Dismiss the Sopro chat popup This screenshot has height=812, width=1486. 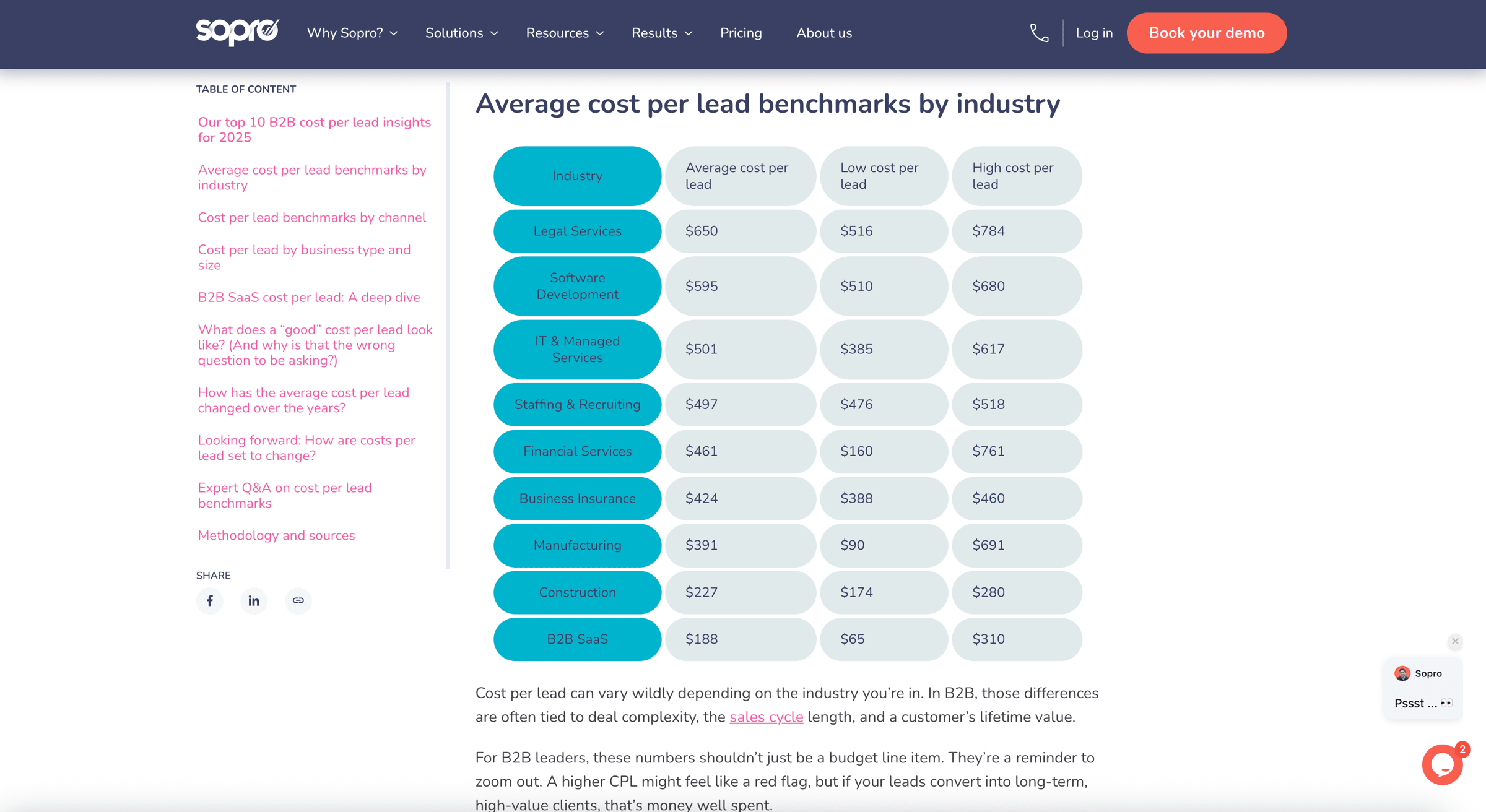[x=1455, y=641]
